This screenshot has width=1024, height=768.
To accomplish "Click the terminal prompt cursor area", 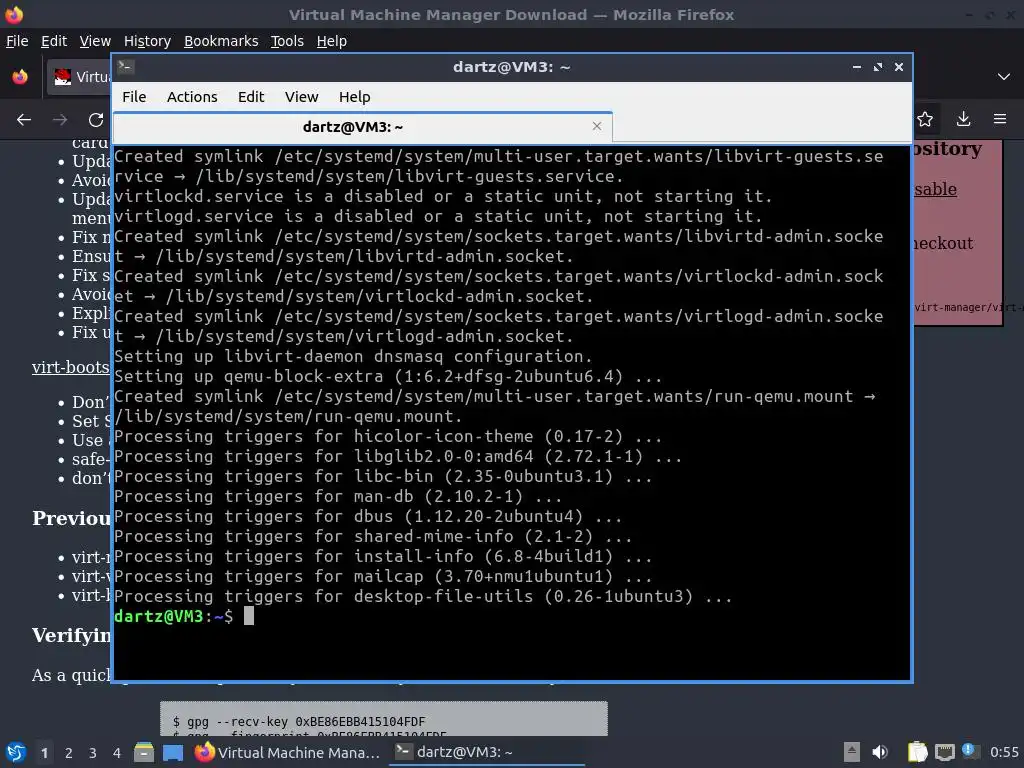I will (x=248, y=616).
